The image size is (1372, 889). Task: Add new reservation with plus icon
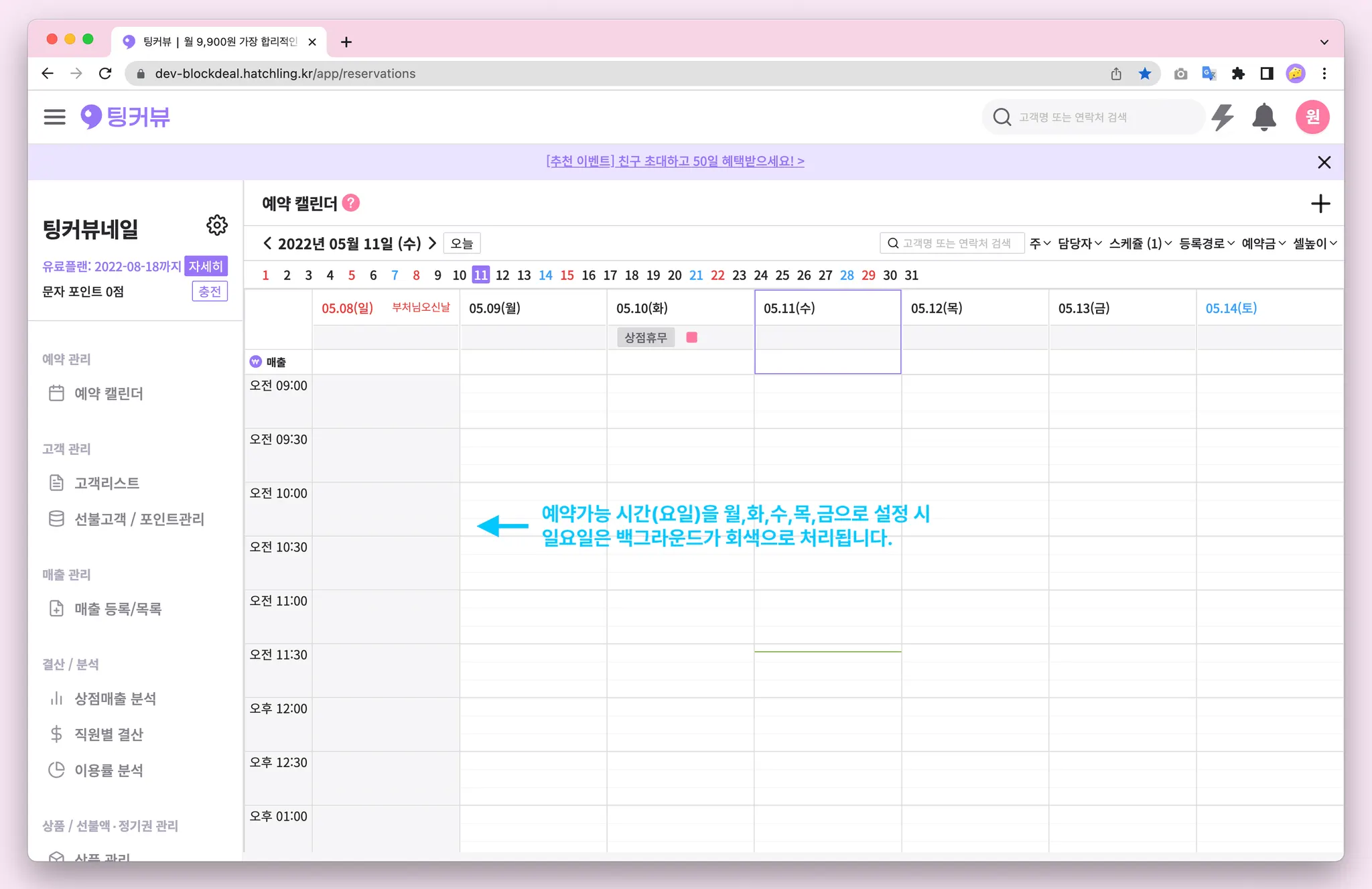tap(1320, 204)
